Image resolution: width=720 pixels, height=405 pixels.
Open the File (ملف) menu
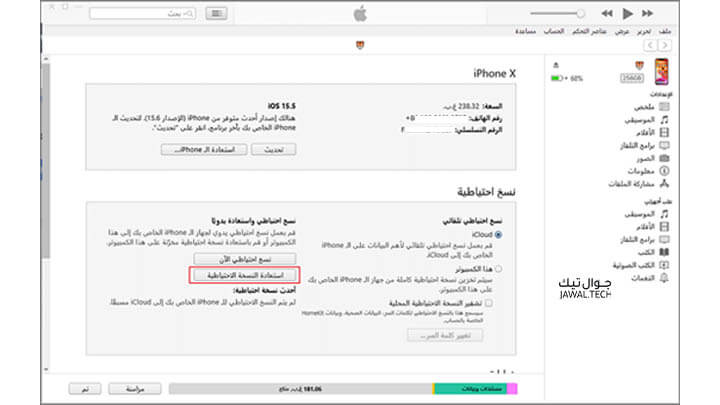pos(664,31)
